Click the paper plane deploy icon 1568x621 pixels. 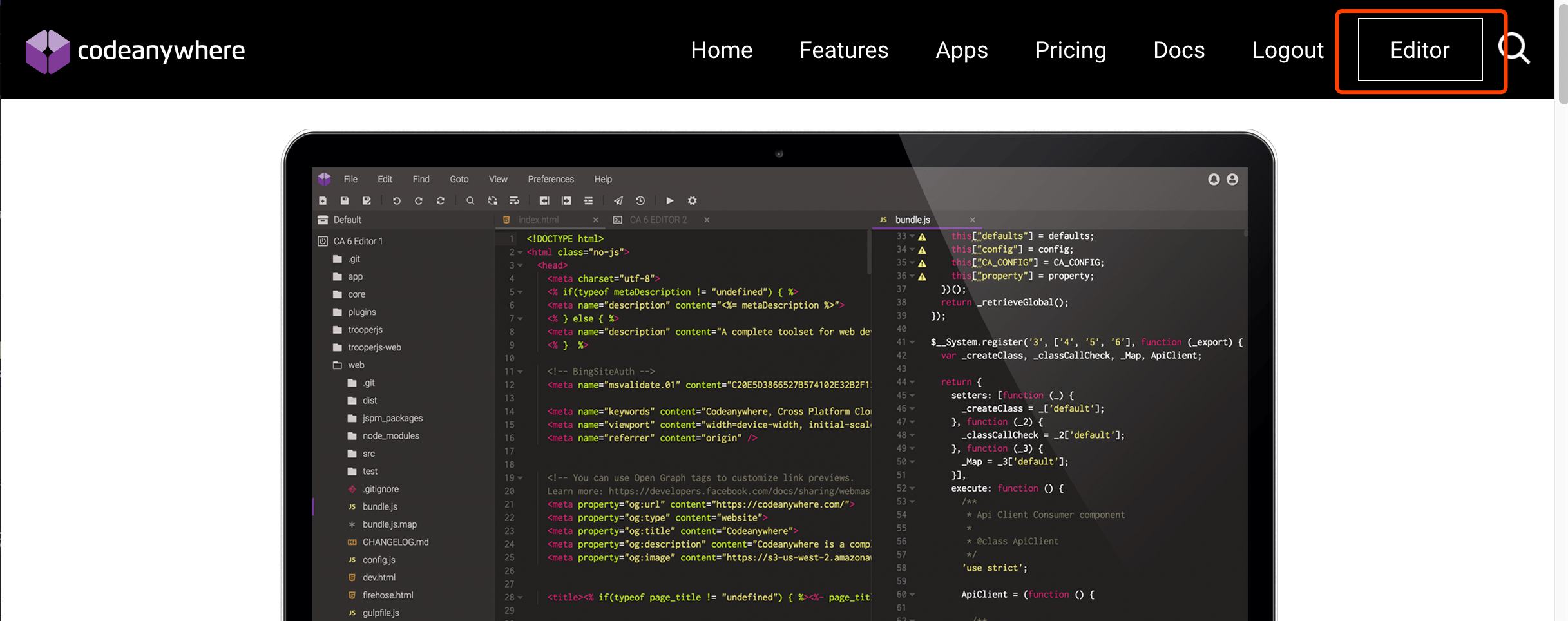click(x=618, y=201)
